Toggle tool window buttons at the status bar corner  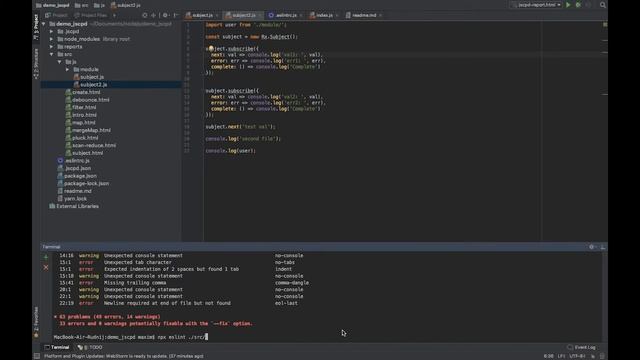[37, 356]
